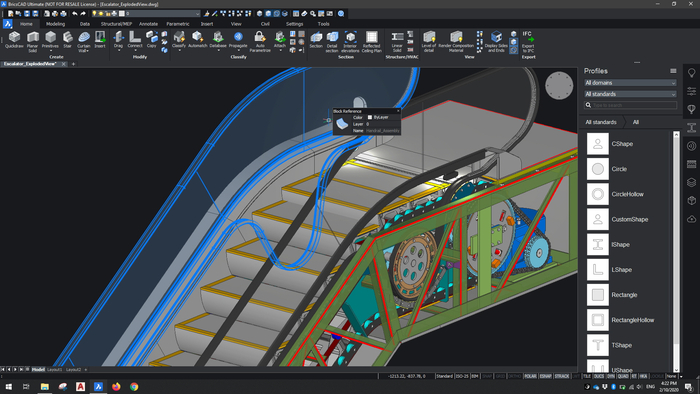Click Render Composition Material
The image size is (700, 394).
(456, 42)
